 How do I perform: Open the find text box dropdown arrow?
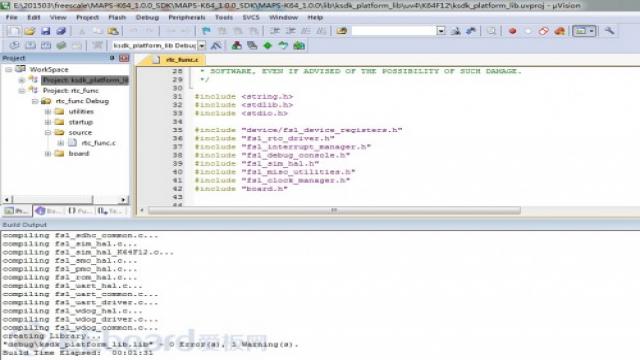click(441, 31)
